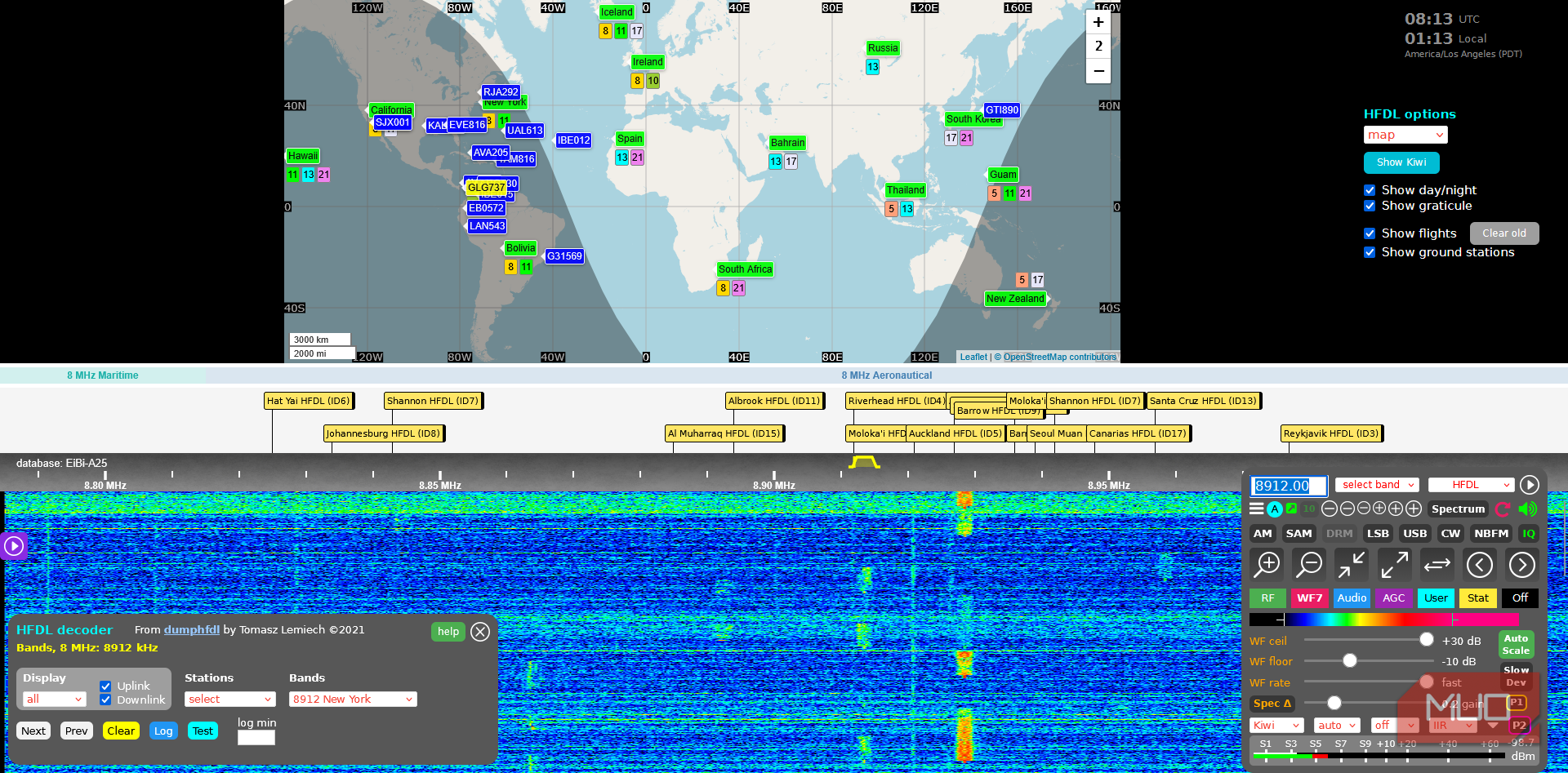Image resolution: width=1568 pixels, height=773 pixels.
Task: Open the dumphfdl link
Action: (192, 630)
